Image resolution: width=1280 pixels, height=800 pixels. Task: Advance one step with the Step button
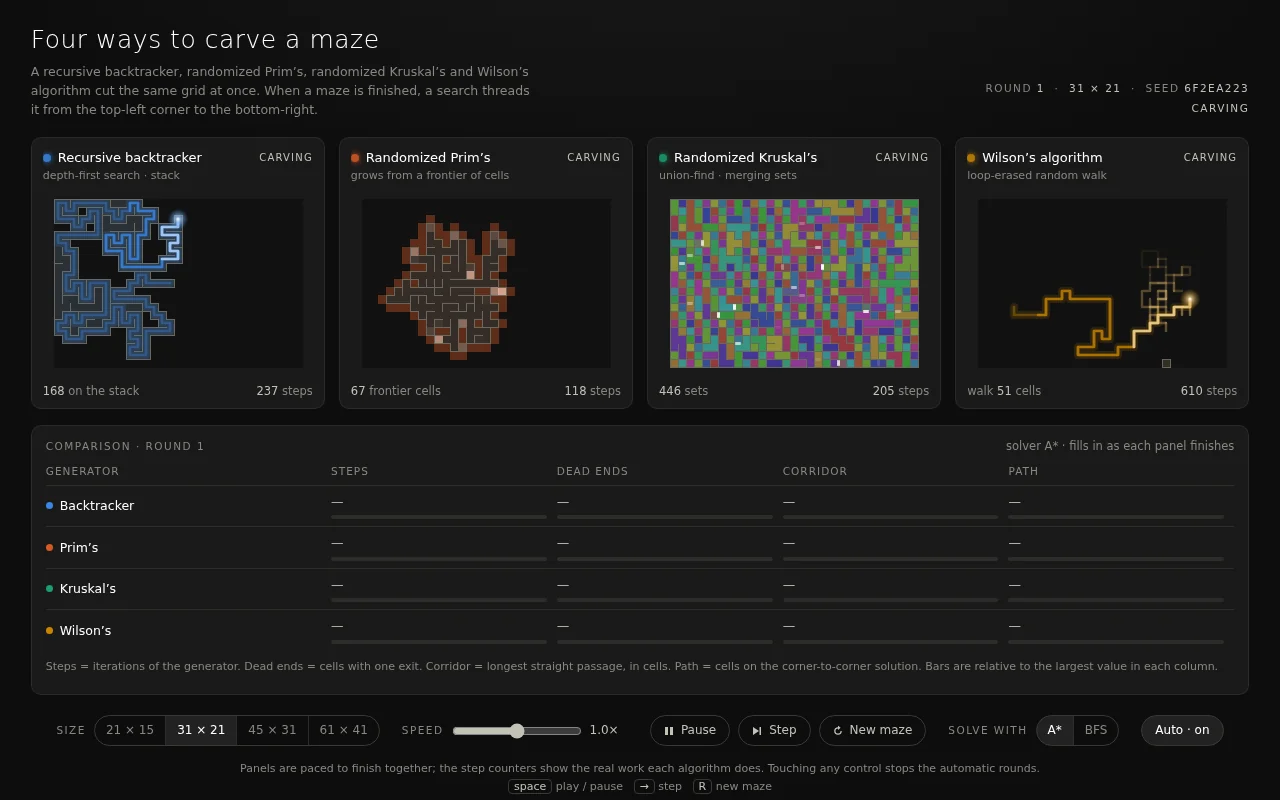pyautogui.click(x=774, y=730)
